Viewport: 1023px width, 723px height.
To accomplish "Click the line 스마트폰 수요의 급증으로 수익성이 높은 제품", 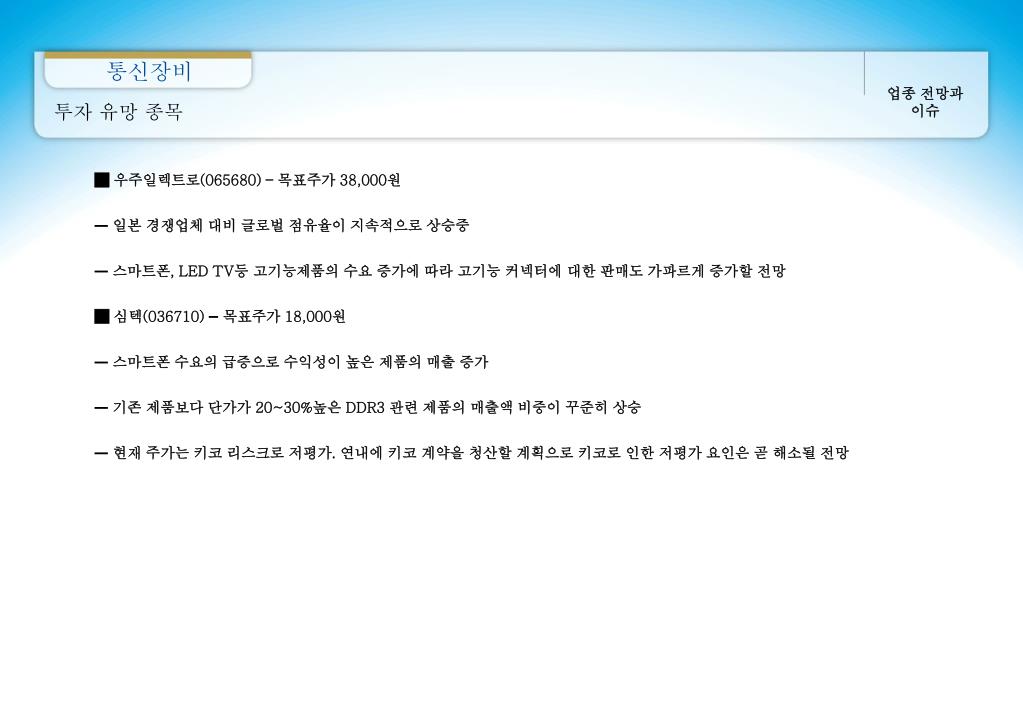I will pos(291,362).
